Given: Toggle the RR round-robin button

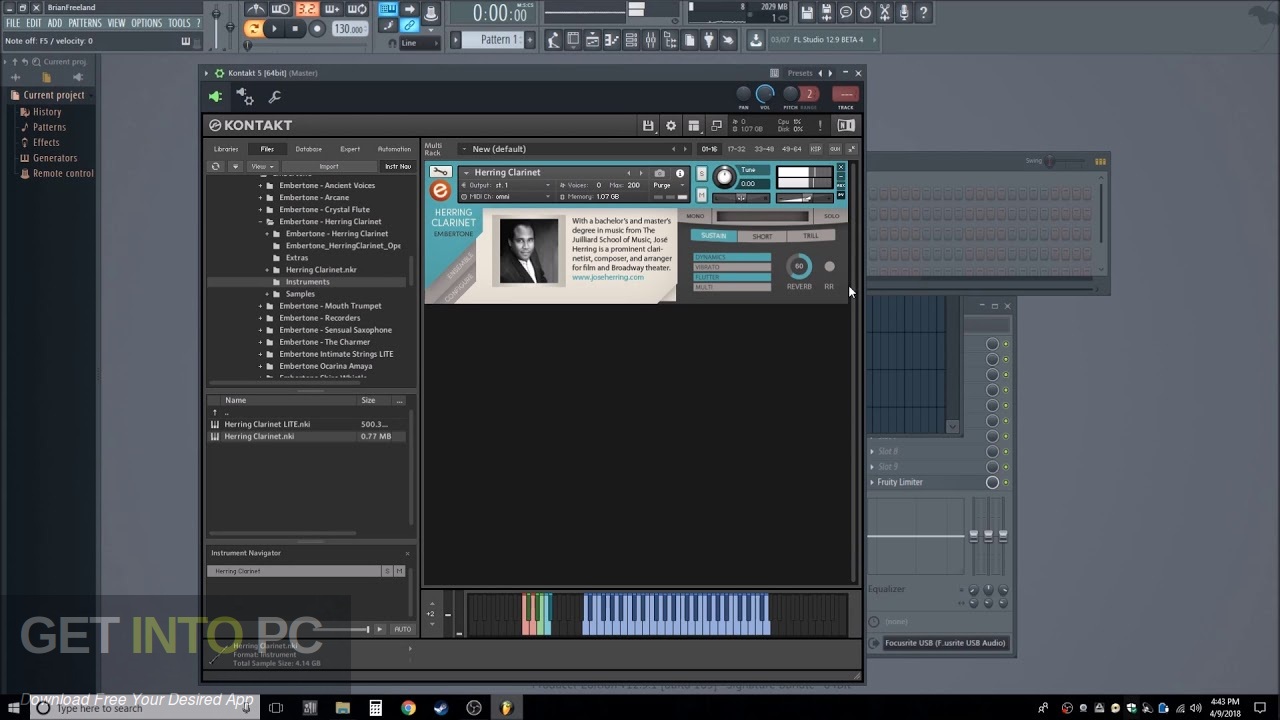Looking at the screenshot, I should pos(829,266).
